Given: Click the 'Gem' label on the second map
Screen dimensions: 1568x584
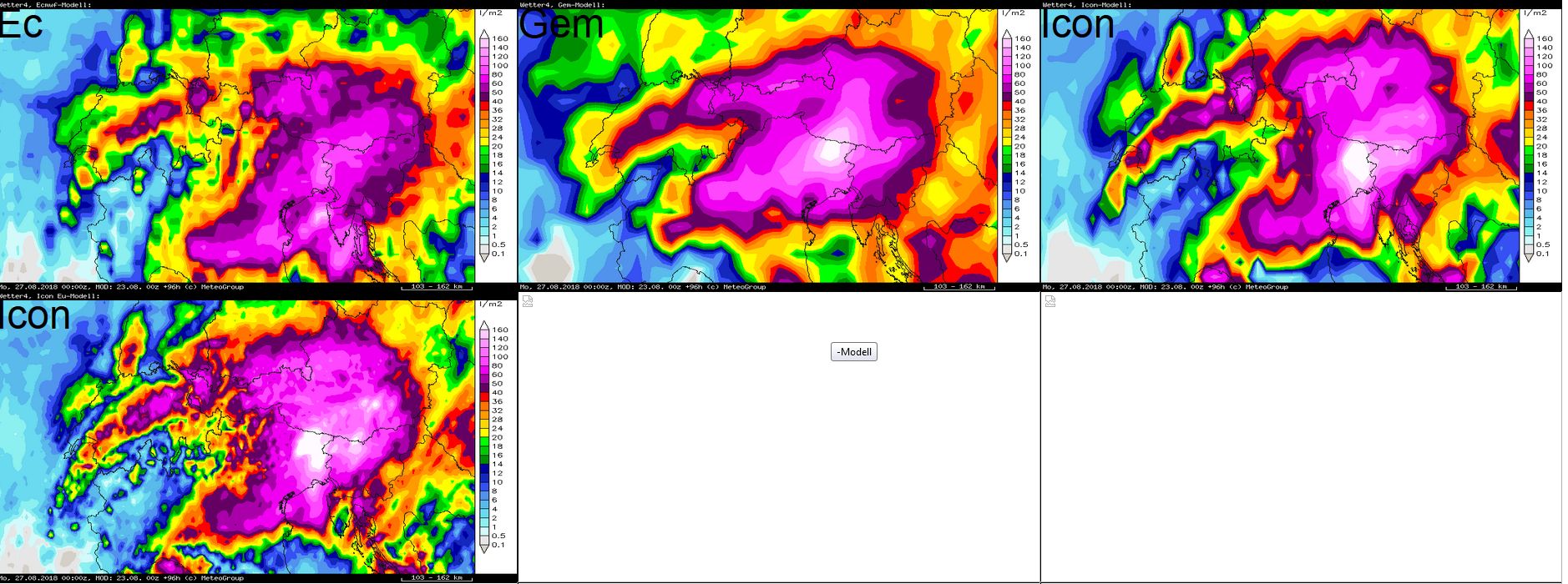Looking at the screenshot, I should pos(561,25).
